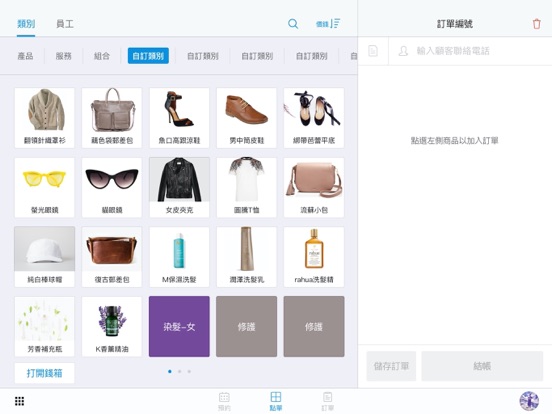Add 復古郵差包 brown bag to order
This screenshot has width=552, height=414.
pyautogui.click(x=112, y=257)
